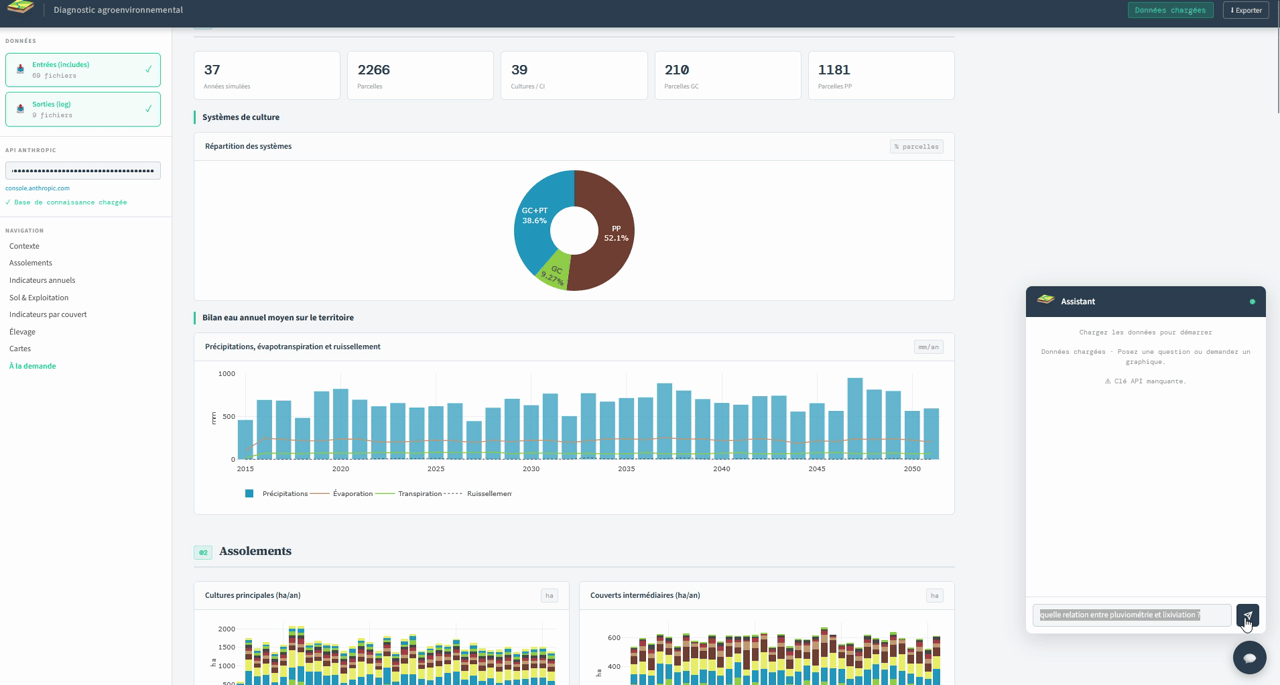
Task: Click the Systèmes de culture heading
Action: (241, 117)
